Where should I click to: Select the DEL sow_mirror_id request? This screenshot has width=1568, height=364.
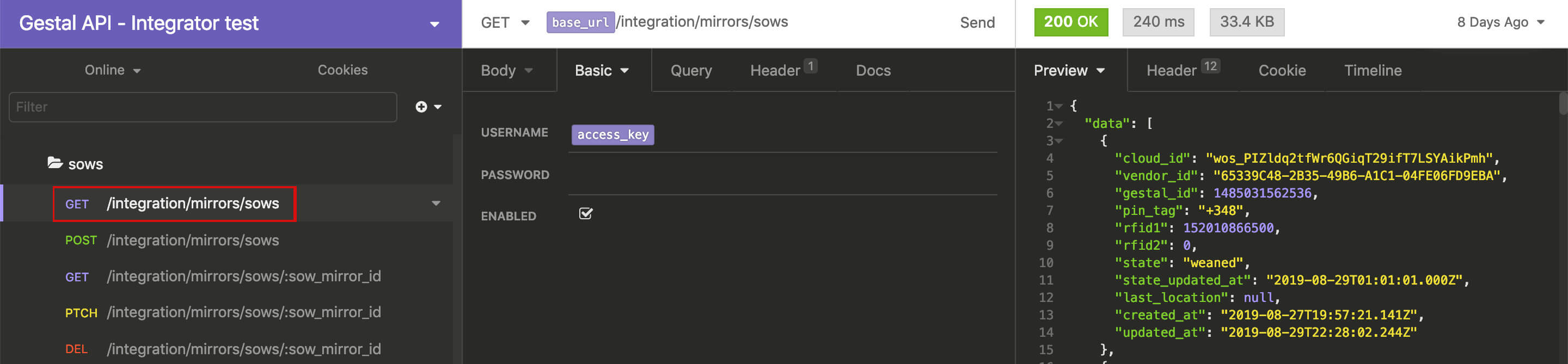tap(243, 349)
